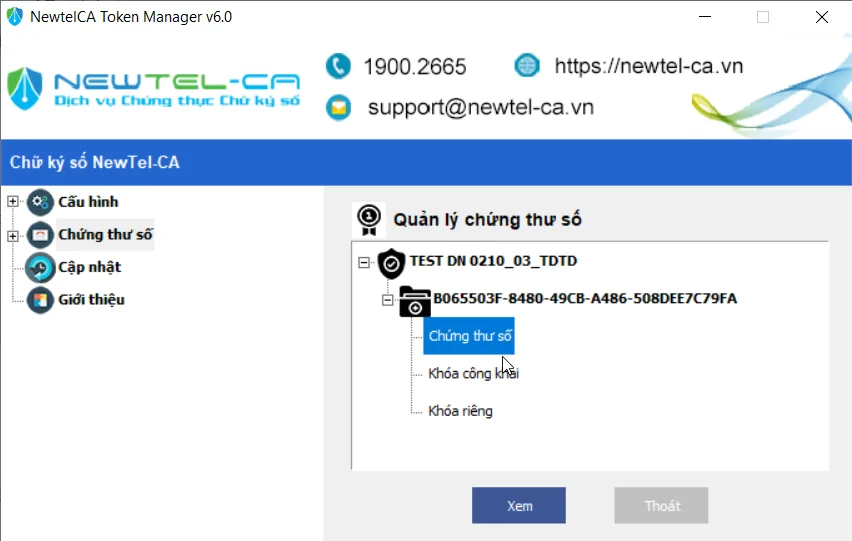
Task: Click the key container folder icon
Action: click(x=415, y=302)
